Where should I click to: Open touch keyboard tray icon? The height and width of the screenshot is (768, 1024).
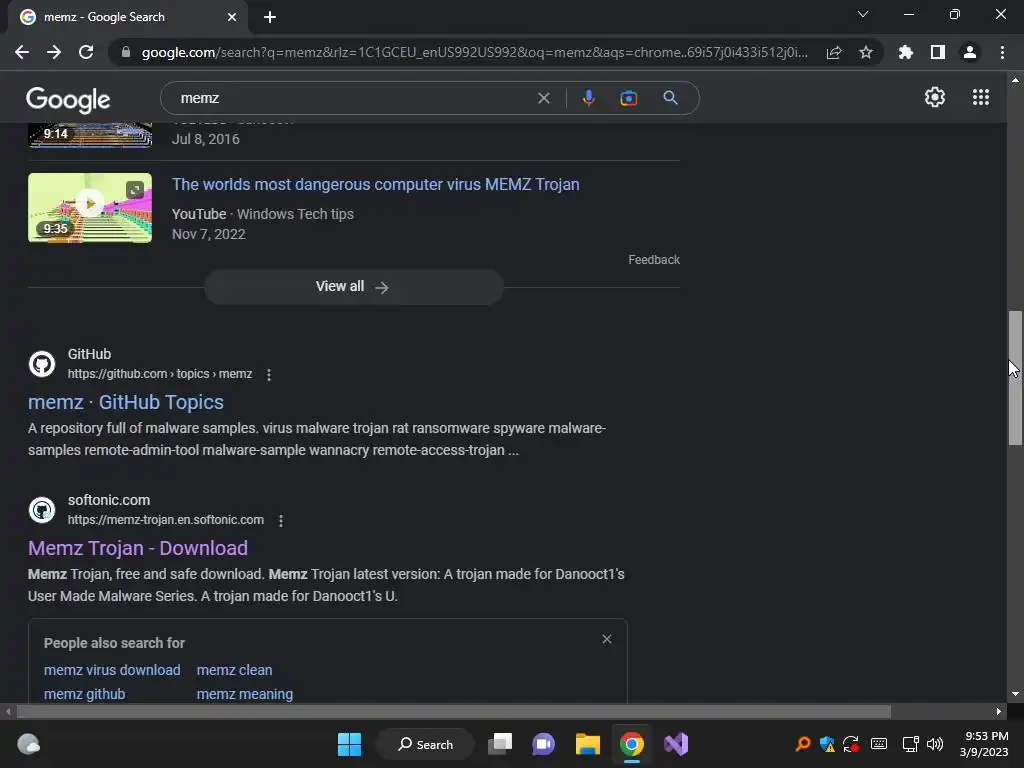point(879,744)
